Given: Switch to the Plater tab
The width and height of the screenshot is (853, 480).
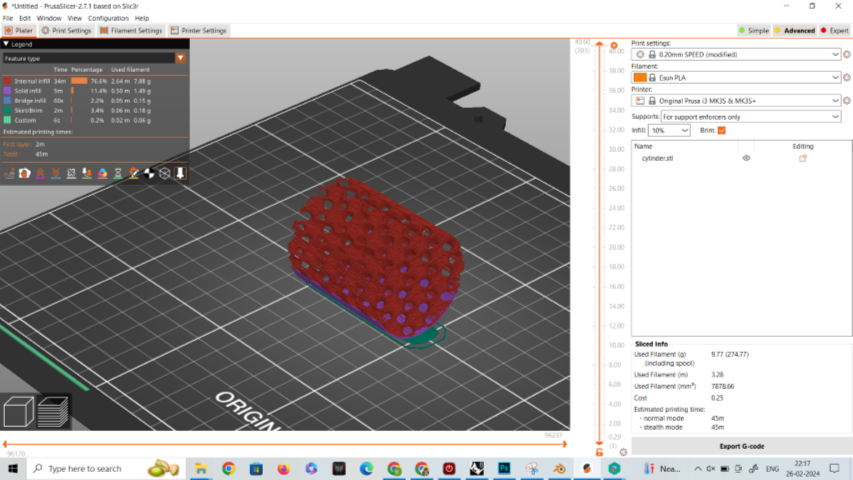Looking at the screenshot, I should pyautogui.click(x=19, y=30).
